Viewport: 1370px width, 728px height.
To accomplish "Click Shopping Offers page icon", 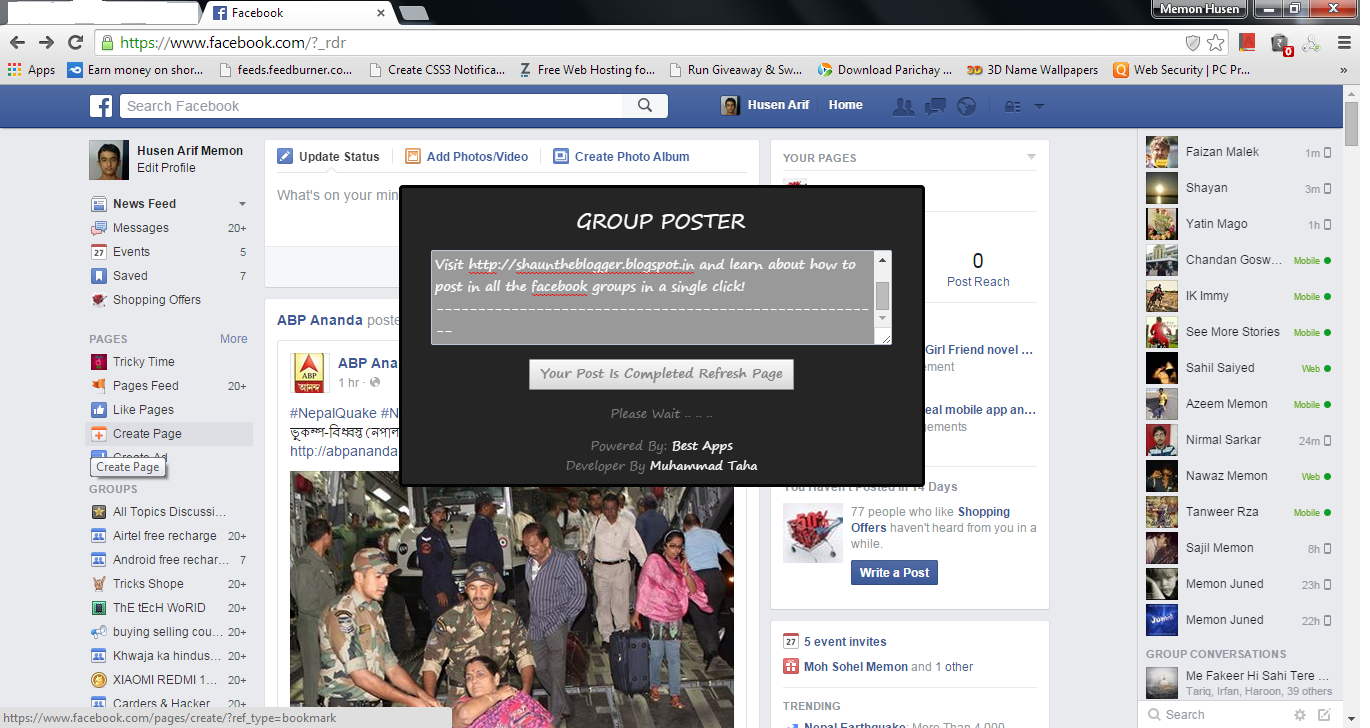I will tap(99, 300).
